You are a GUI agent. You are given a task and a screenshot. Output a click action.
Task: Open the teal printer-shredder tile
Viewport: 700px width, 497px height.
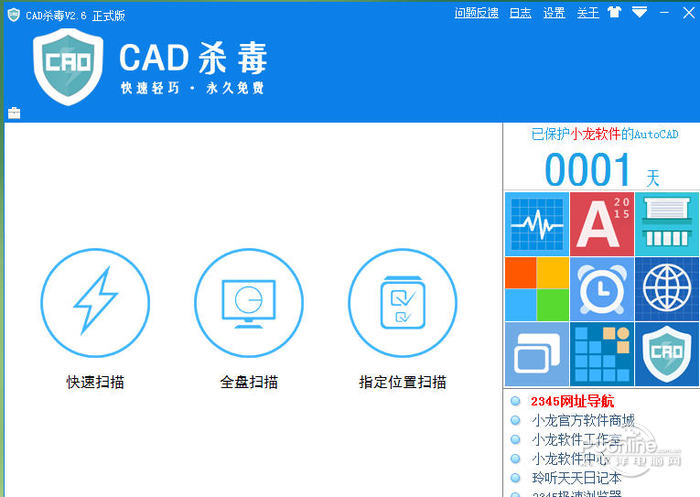[x=667, y=224]
